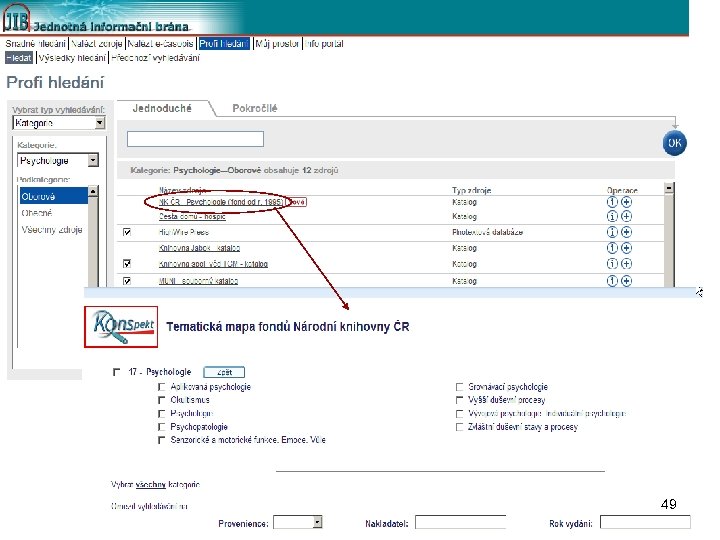The image size is (720, 540).
Task: Select Obecné subcategory
Action: click(x=37, y=213)
